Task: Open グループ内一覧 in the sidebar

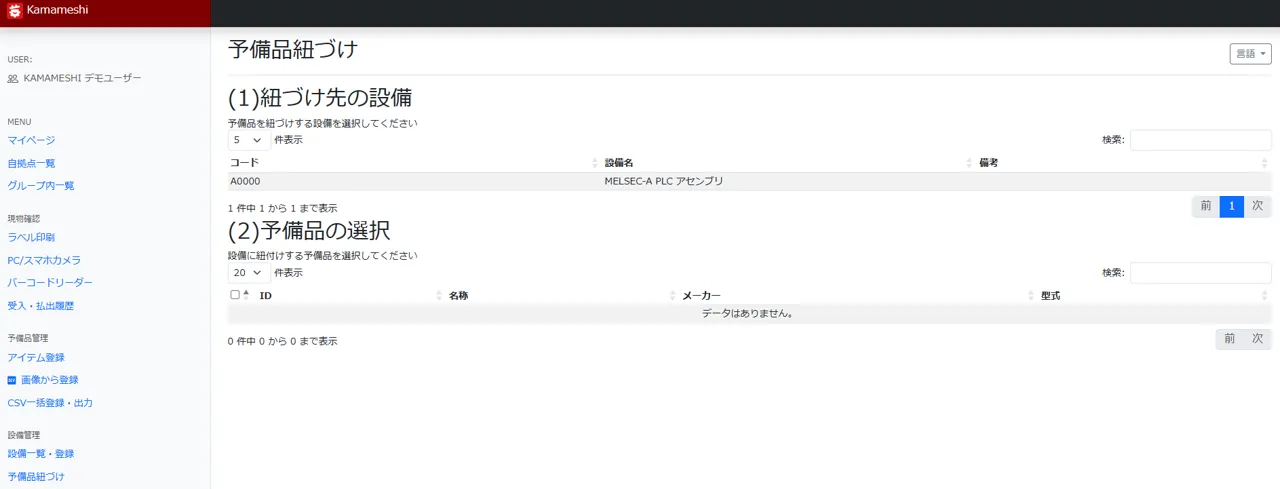Action: (x=41, y=185)
